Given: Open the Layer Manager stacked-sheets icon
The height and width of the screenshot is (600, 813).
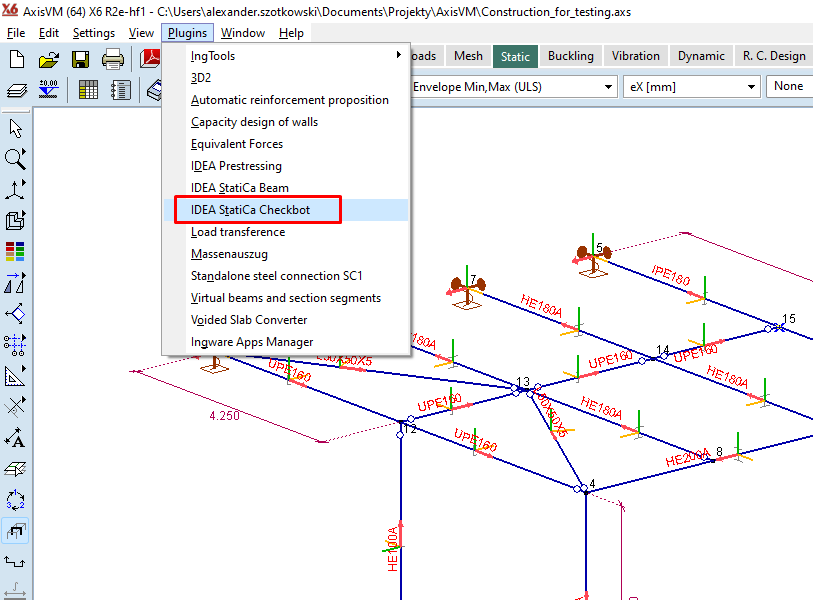Looking at the screenshot, I should [x=15, y=89].
